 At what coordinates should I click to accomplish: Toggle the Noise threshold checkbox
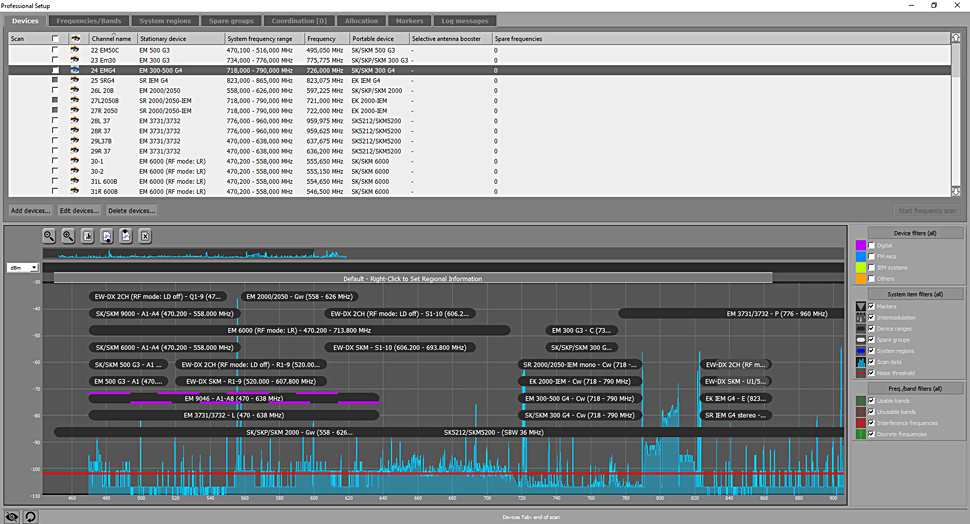872,373
